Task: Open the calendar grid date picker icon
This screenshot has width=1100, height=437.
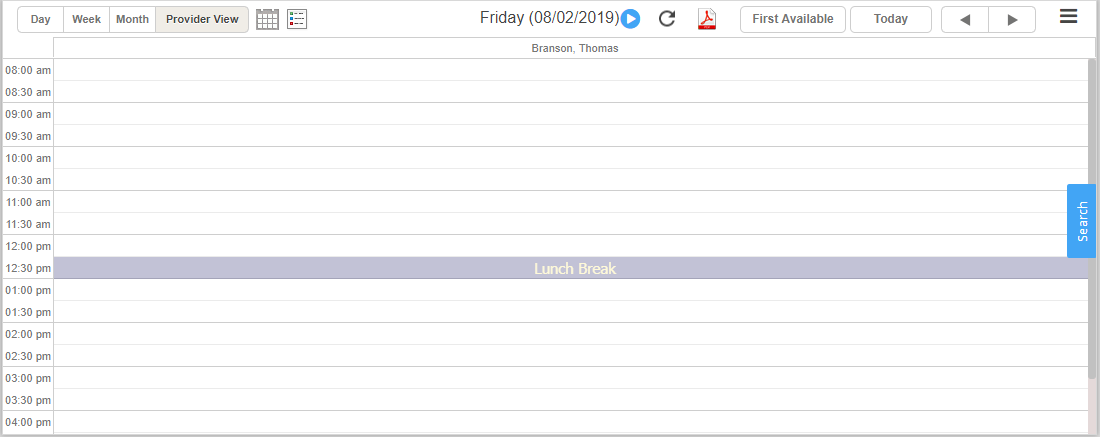Action: pyautogui.click(x=267, y=19)
